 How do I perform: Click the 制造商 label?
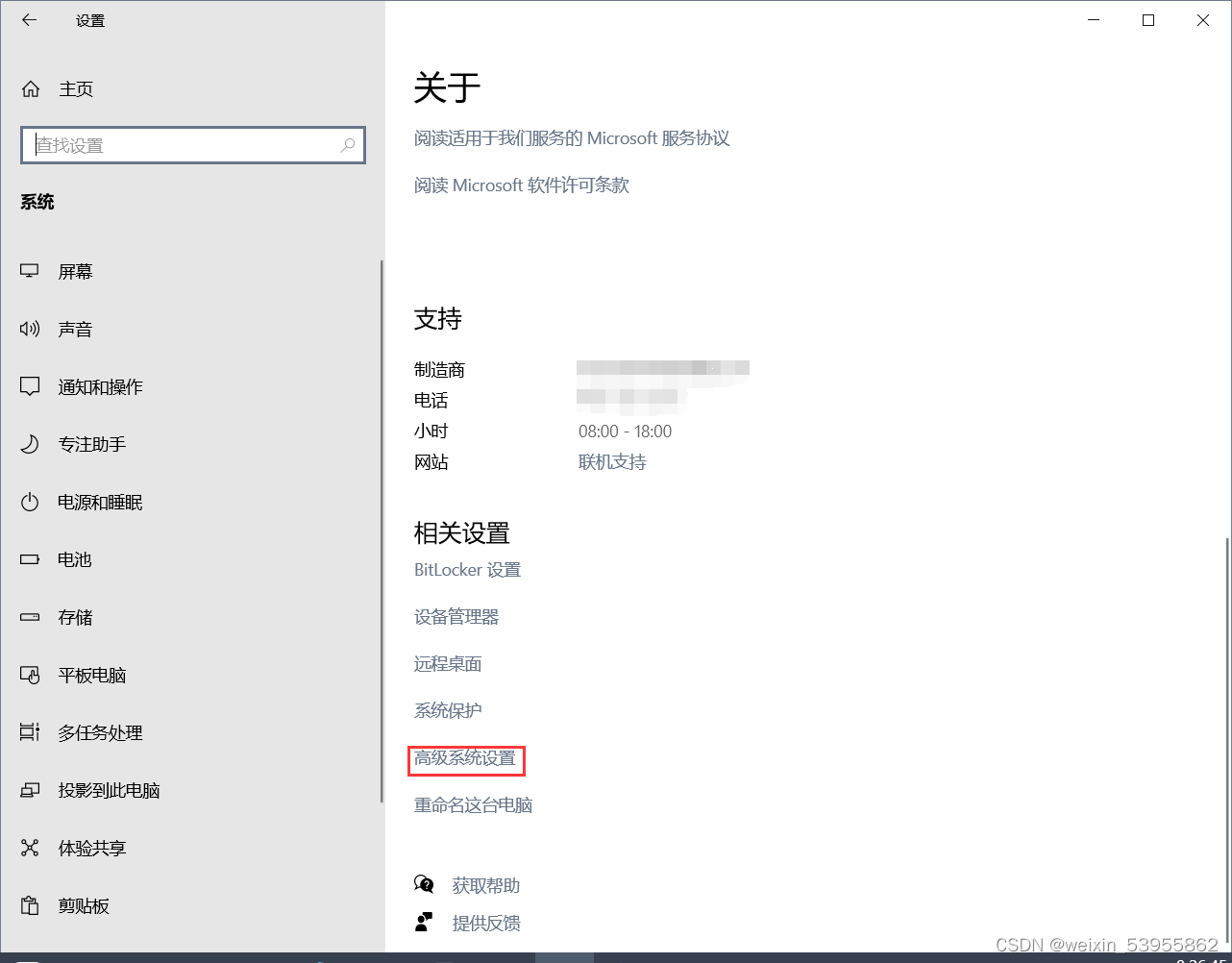pos(439,370)
